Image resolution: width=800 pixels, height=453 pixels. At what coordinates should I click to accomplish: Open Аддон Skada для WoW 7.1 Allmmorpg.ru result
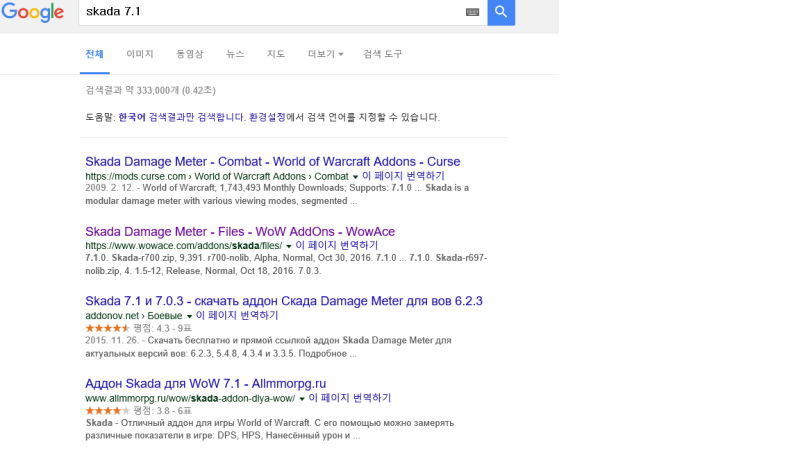click(x=206, y=384)
